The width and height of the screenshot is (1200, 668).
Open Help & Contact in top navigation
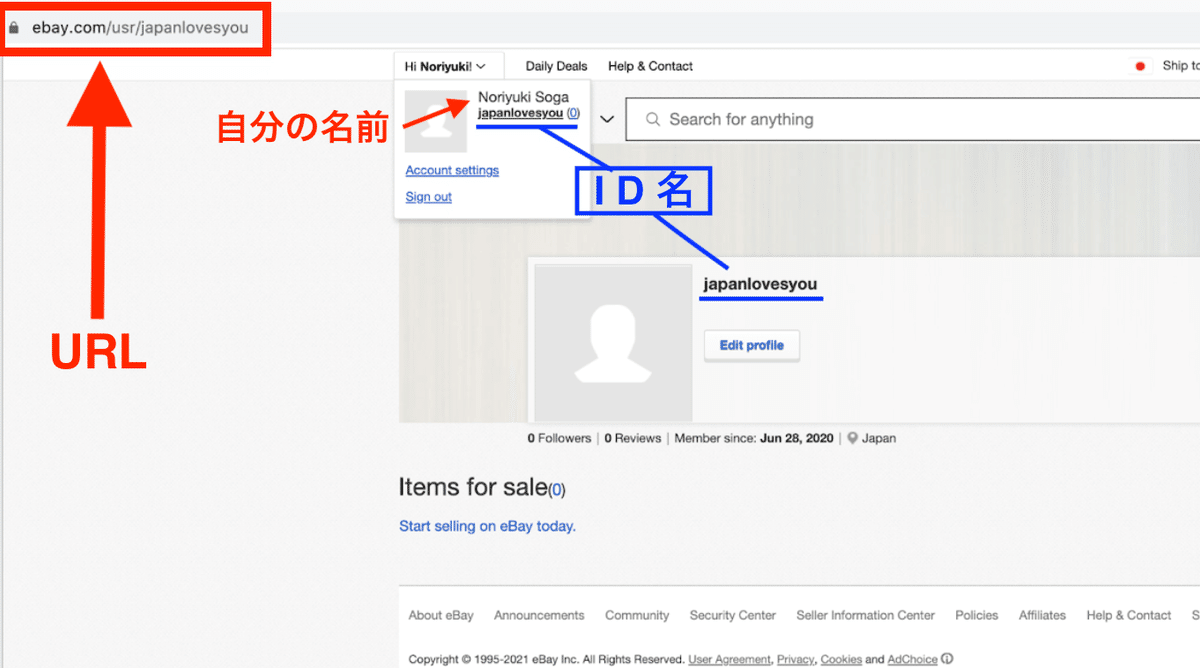(650, 66)
